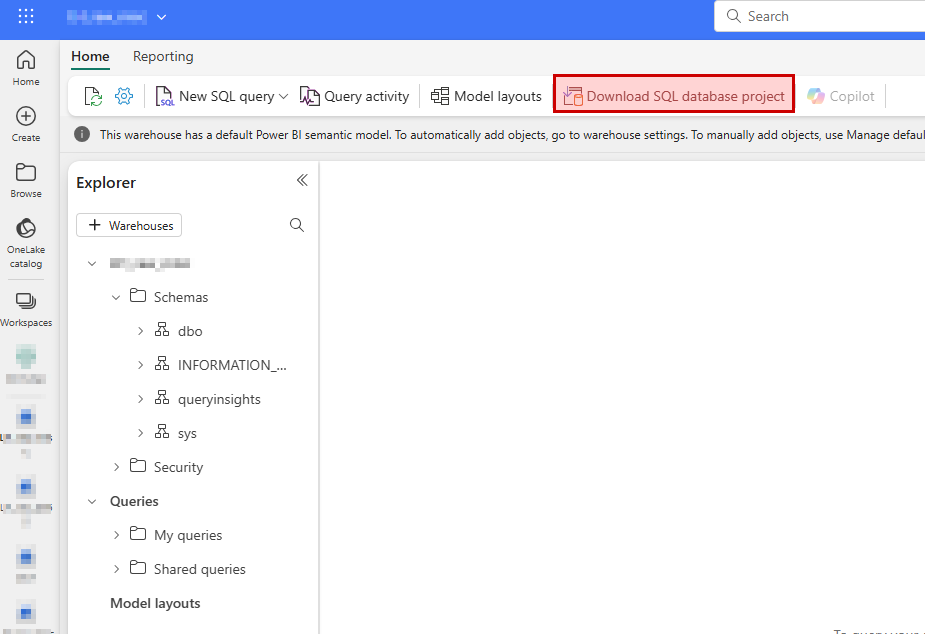Go to Home in left navigation

point(26,68)
